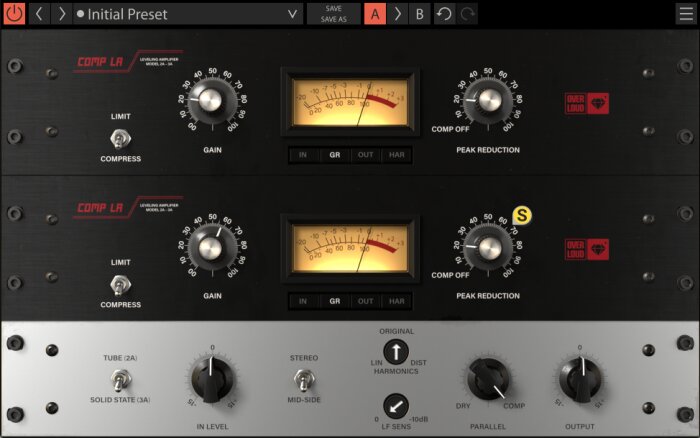
Task: Click the undo arrow icon
Action: (x=444, y=14)
